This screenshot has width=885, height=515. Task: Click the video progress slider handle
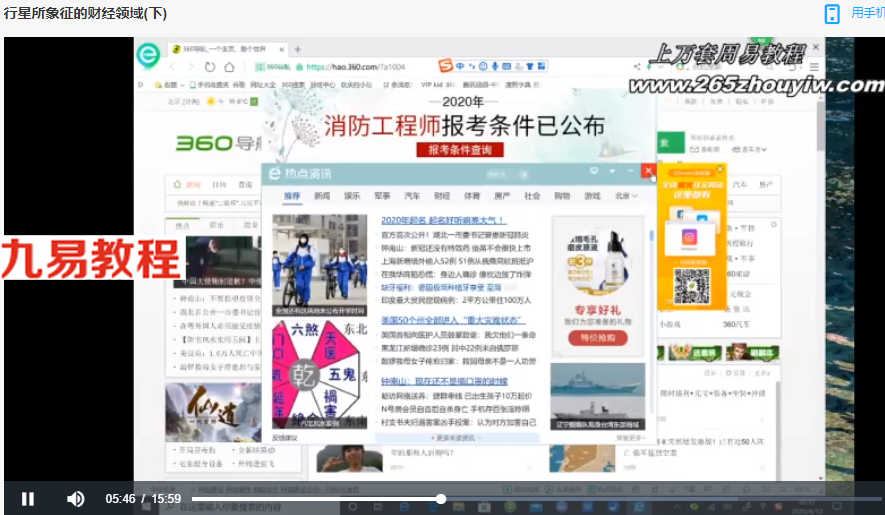(441, 499)
